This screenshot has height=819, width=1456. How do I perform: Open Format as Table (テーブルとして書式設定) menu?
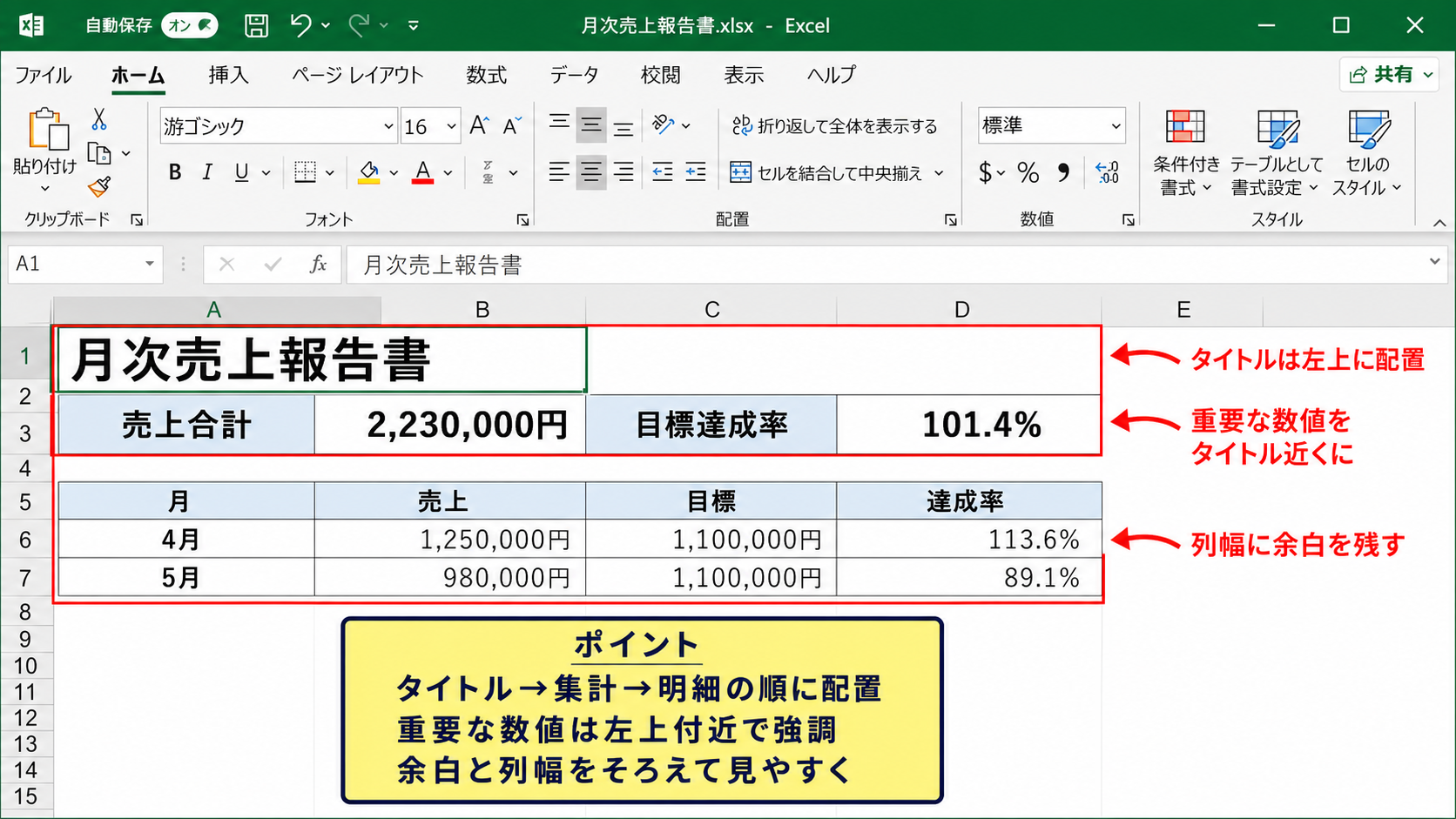coord(1277,153)
